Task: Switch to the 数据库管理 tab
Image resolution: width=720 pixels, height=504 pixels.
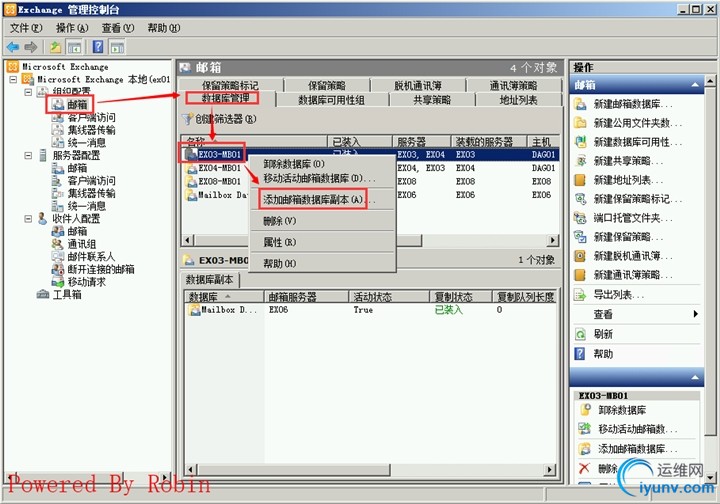Action: 226,99
